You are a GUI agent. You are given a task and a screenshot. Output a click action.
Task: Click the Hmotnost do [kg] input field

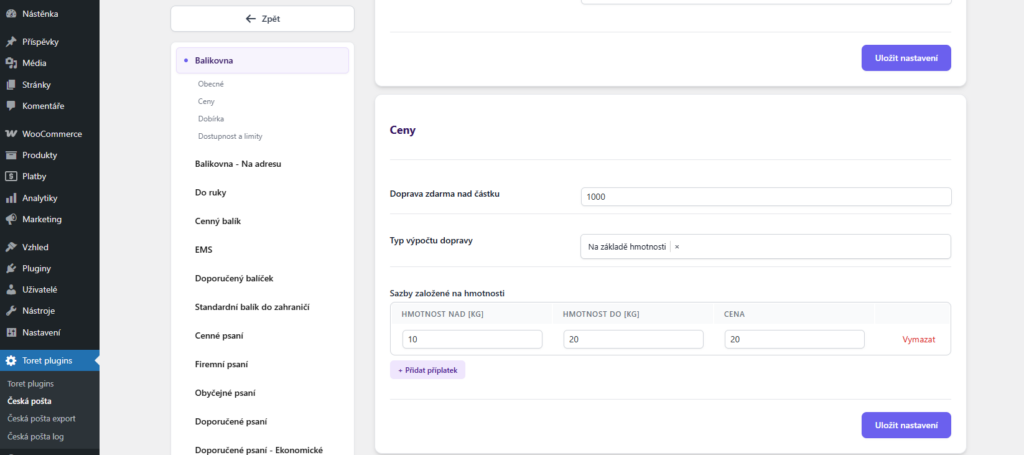[631, 340]
